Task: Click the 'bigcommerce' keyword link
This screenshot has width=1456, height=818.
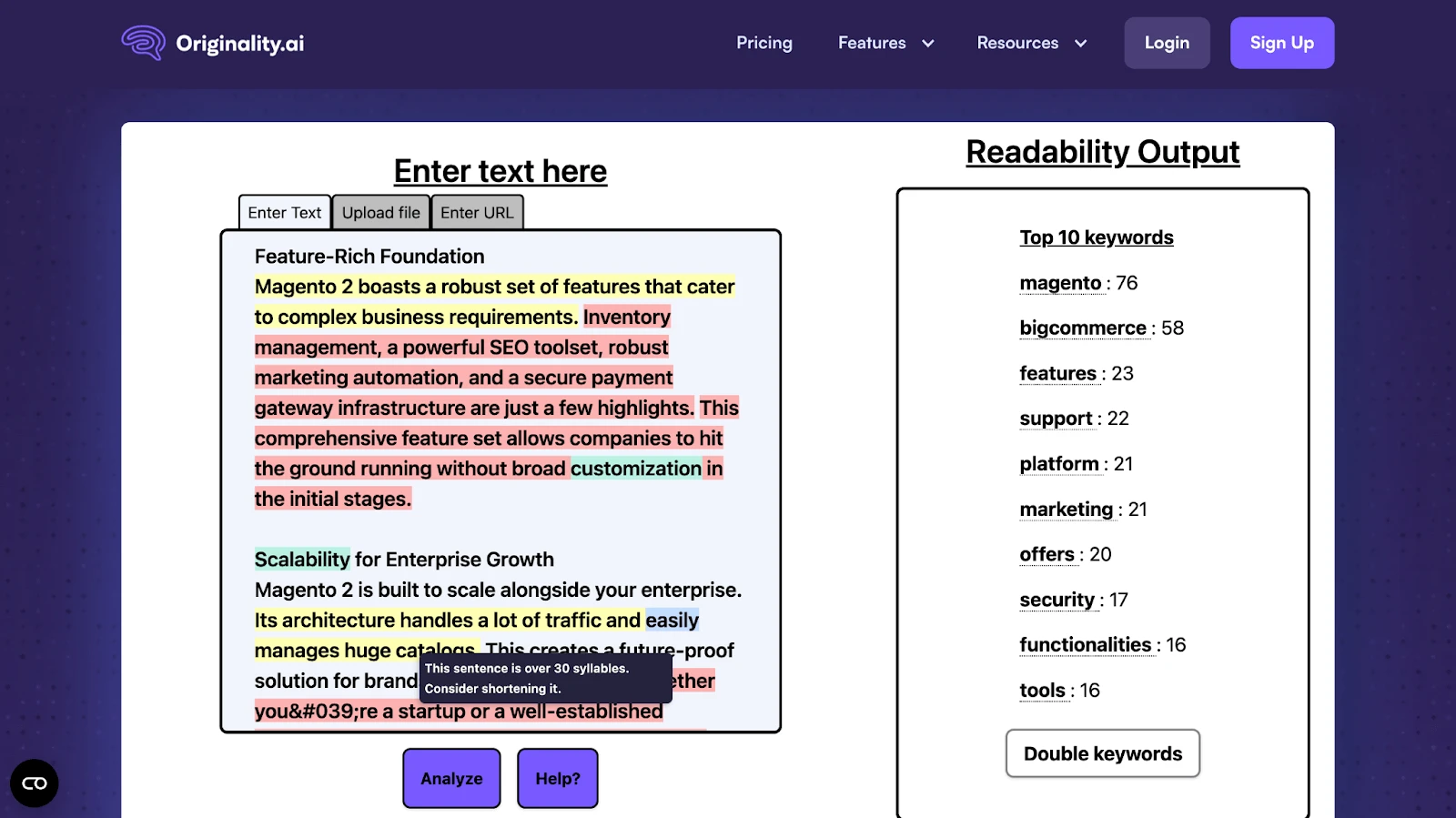Action: point(1083,328)
